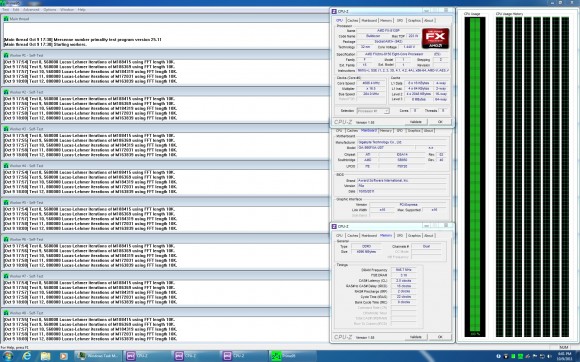Viewport: 580px width, 362px height.
Task: Click the BIOS Brand value field
Action: click(x=402, y=180)
